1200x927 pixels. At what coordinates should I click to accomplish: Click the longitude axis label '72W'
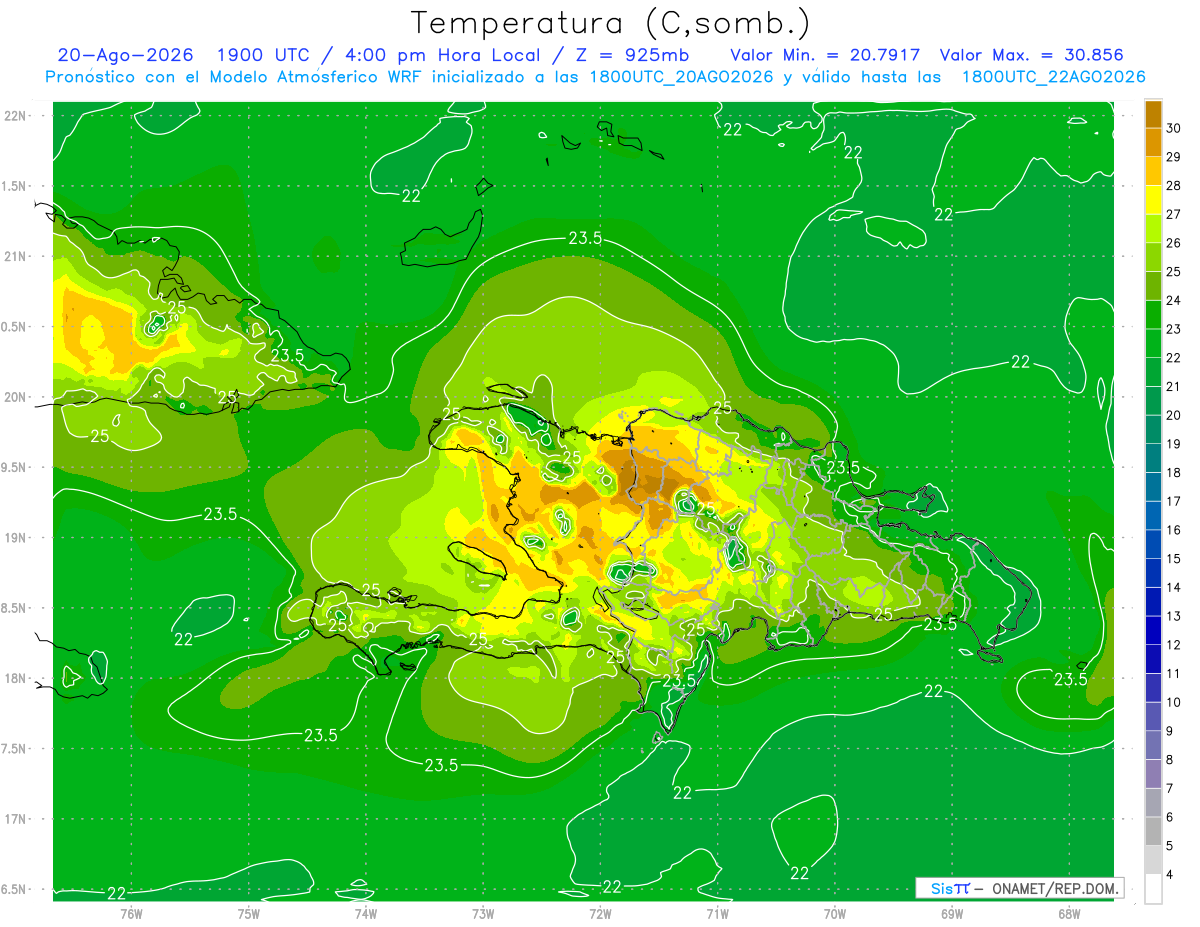pos(600,913)
